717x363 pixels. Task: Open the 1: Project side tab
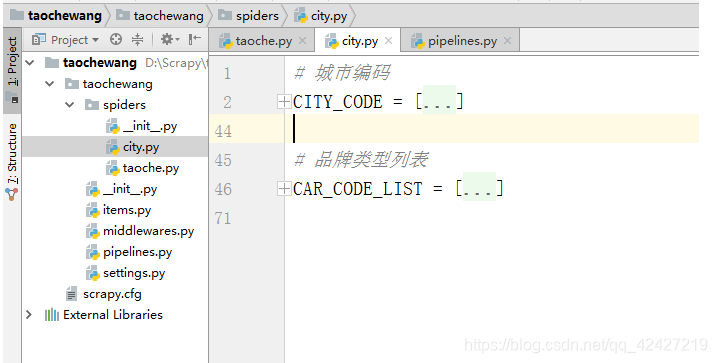click(x=12, y=70)
